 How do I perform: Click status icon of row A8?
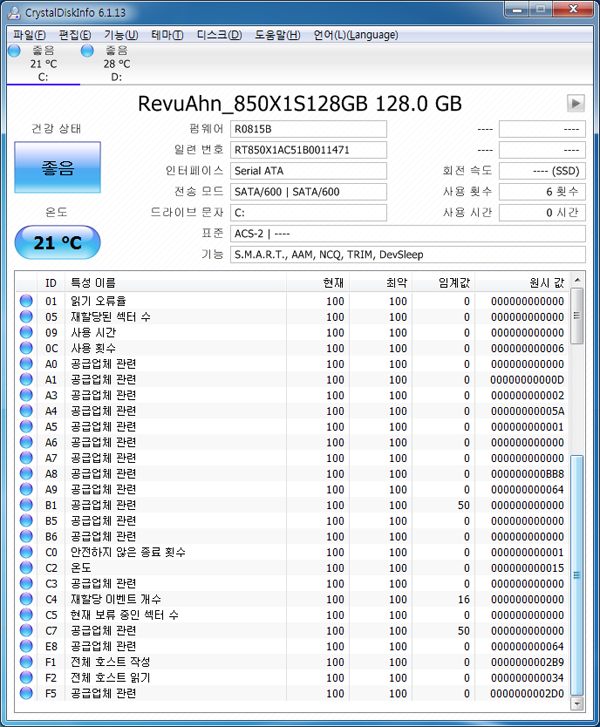[x=26, y=474]
